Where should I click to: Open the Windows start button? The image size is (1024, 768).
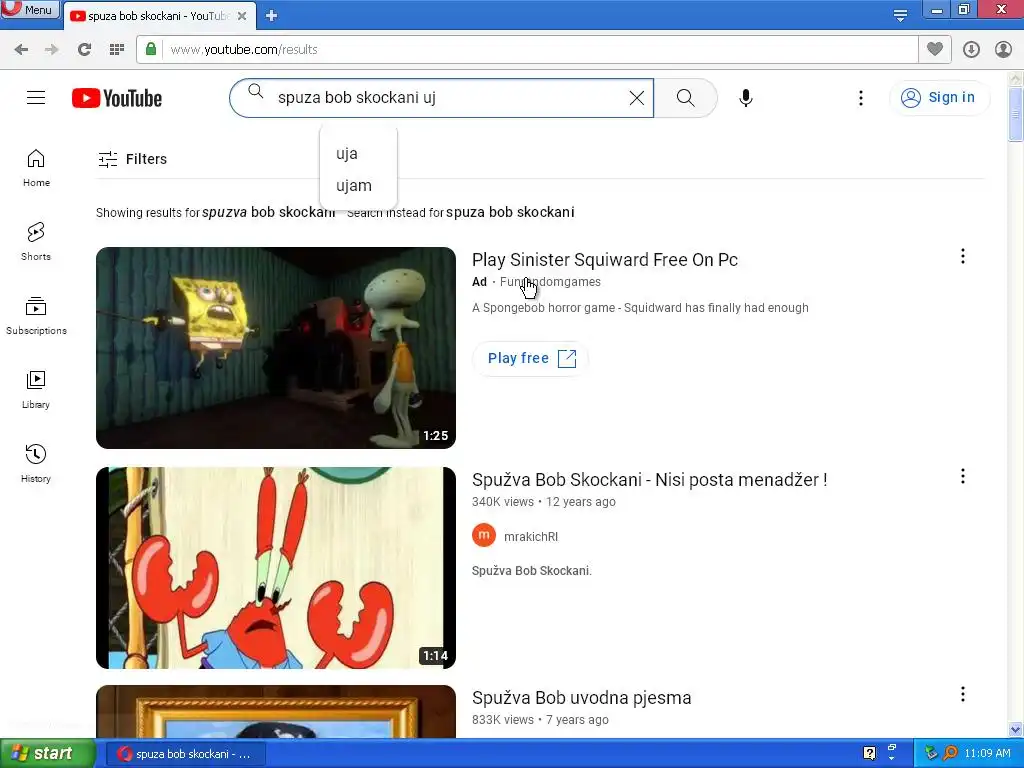[47, 754]
